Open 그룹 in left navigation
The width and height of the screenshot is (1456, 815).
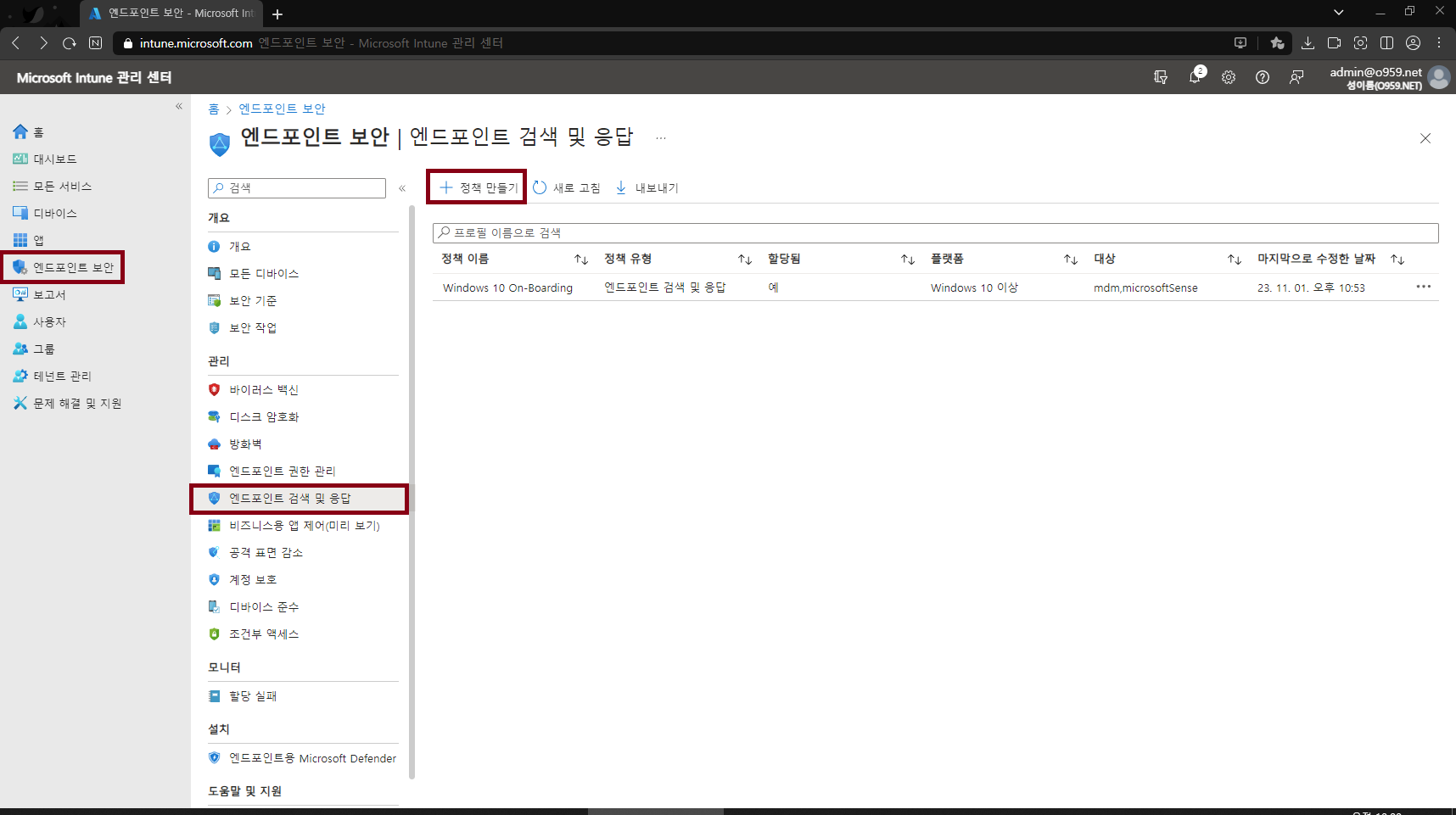point(34,349)
